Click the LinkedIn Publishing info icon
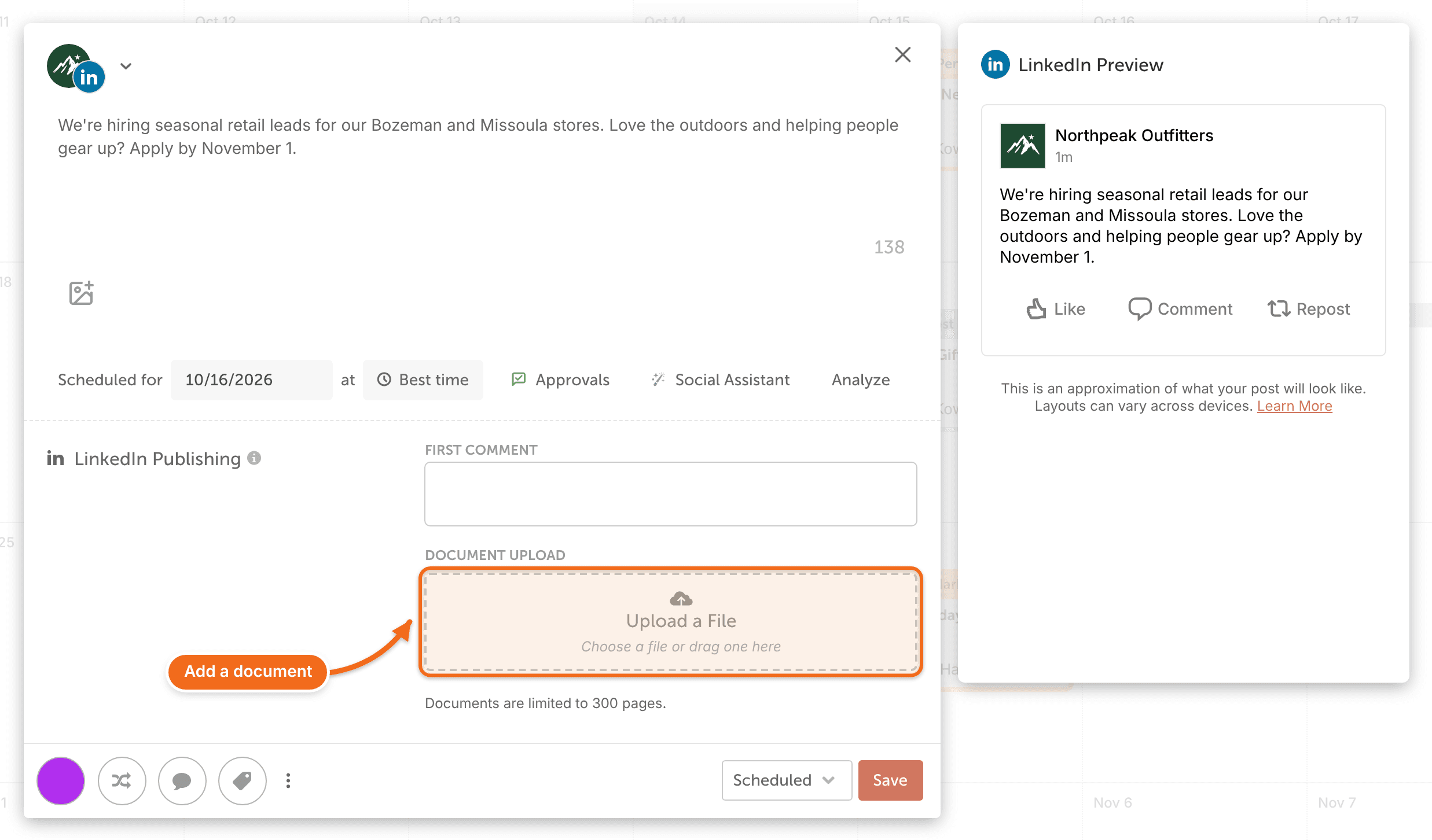The width and height of the screenshot is (1432, 840). [x=254, y=458]
